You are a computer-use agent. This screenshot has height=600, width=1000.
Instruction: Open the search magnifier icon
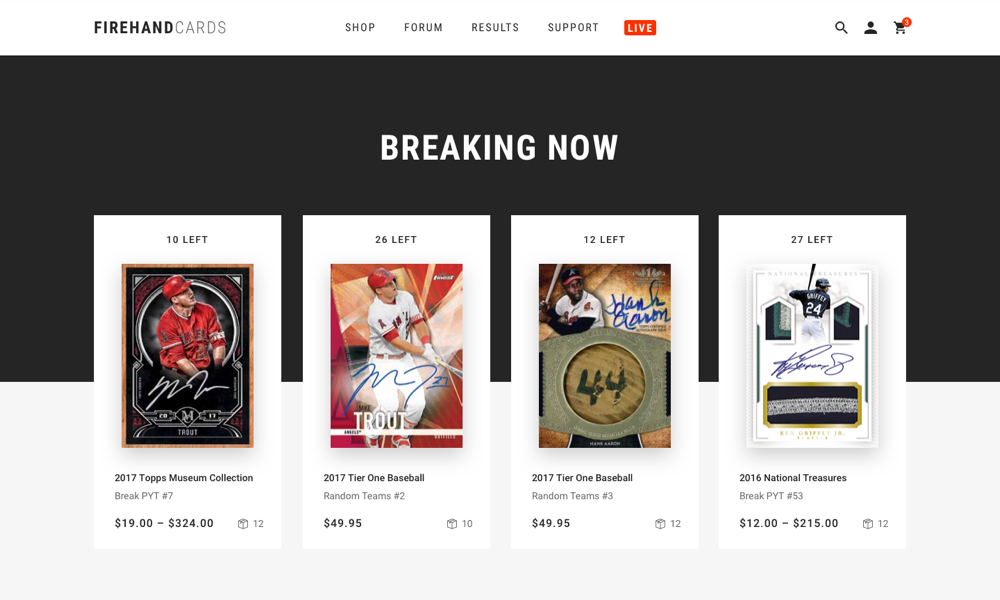click(841, 27)
